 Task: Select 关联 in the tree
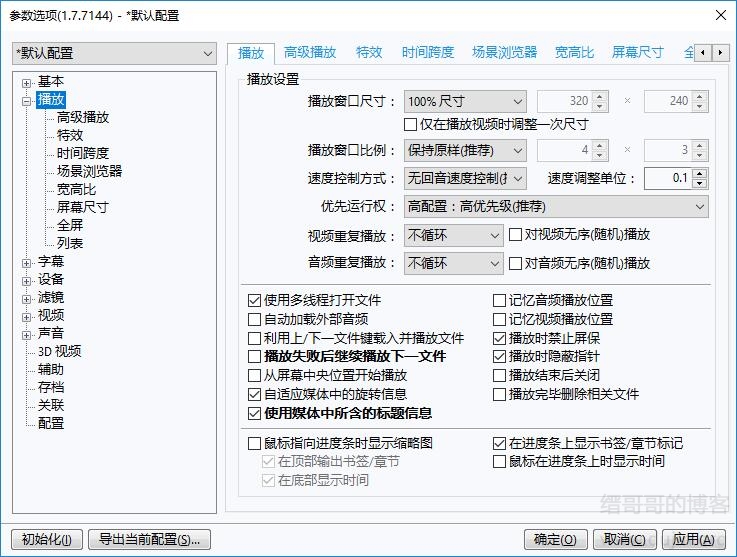pos(51,405)
